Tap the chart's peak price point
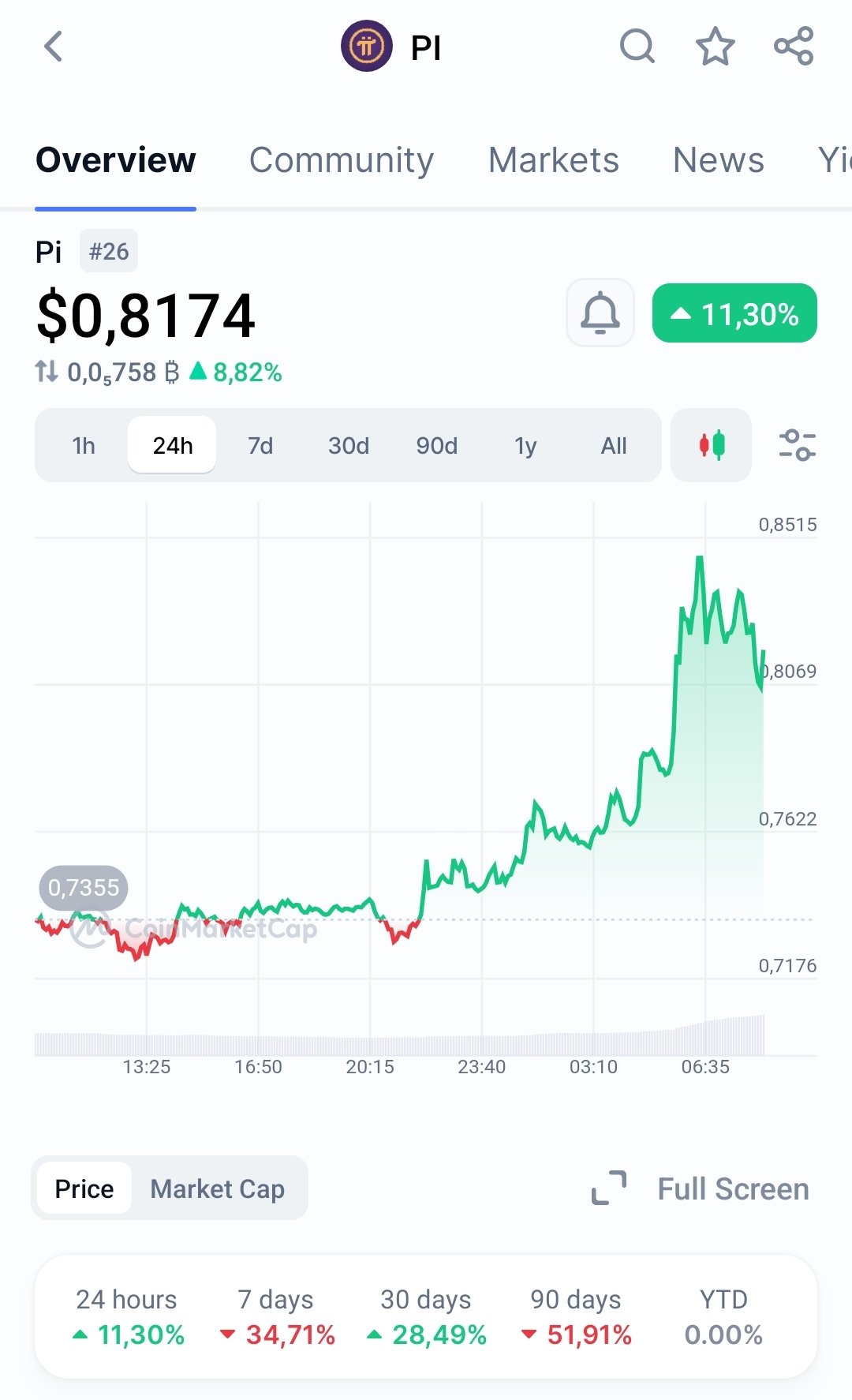Viewport: 852px width, 1400px height. coord(700,559)
